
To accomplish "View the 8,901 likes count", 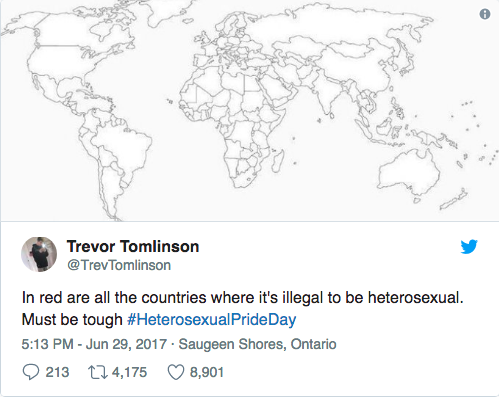I will pyautogui.click(x=207, y=372).
